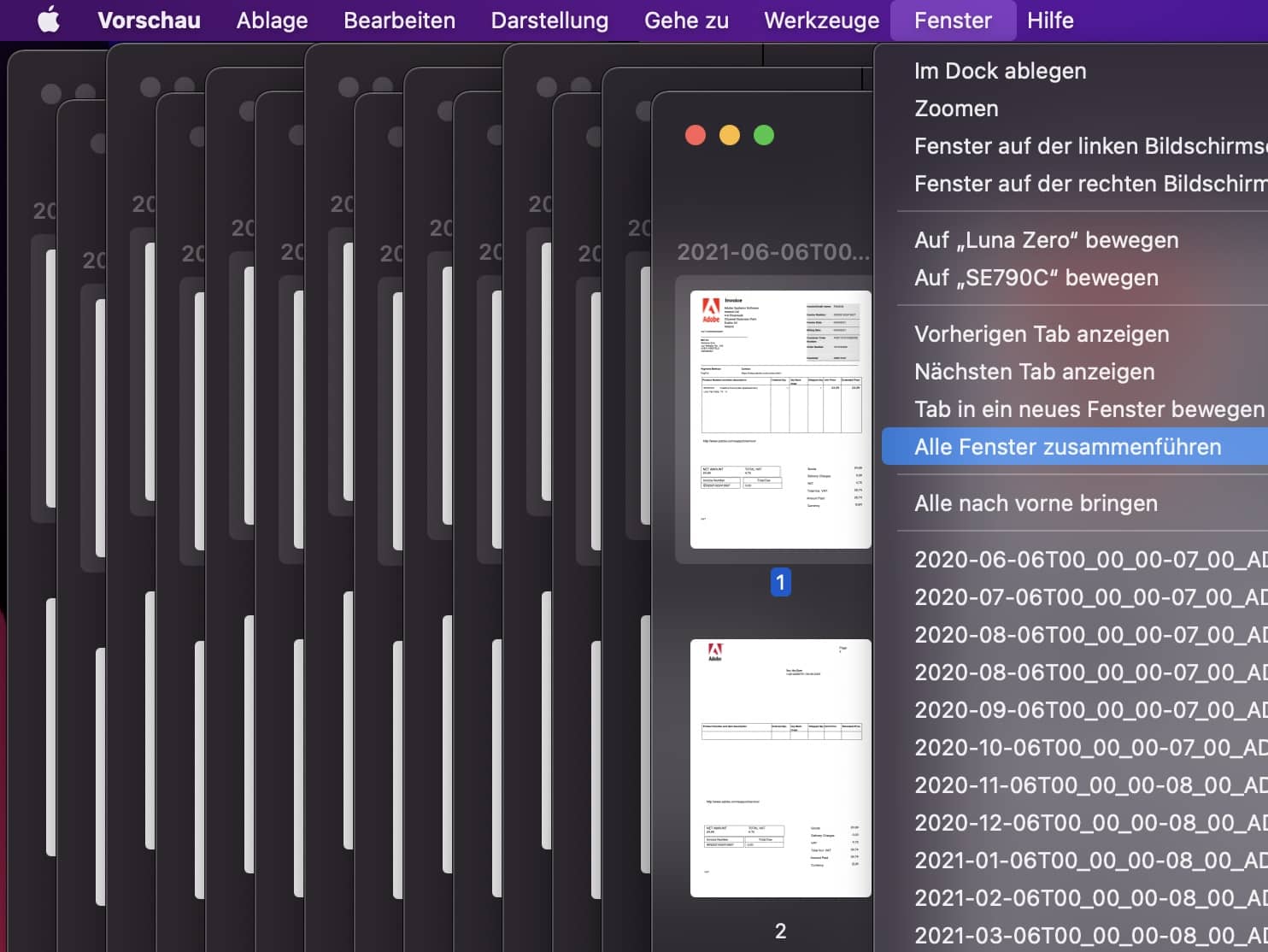Switch to the 2020-12-06 window entry
This screenshot has height=952, width=1268.
pos(1075,823)
